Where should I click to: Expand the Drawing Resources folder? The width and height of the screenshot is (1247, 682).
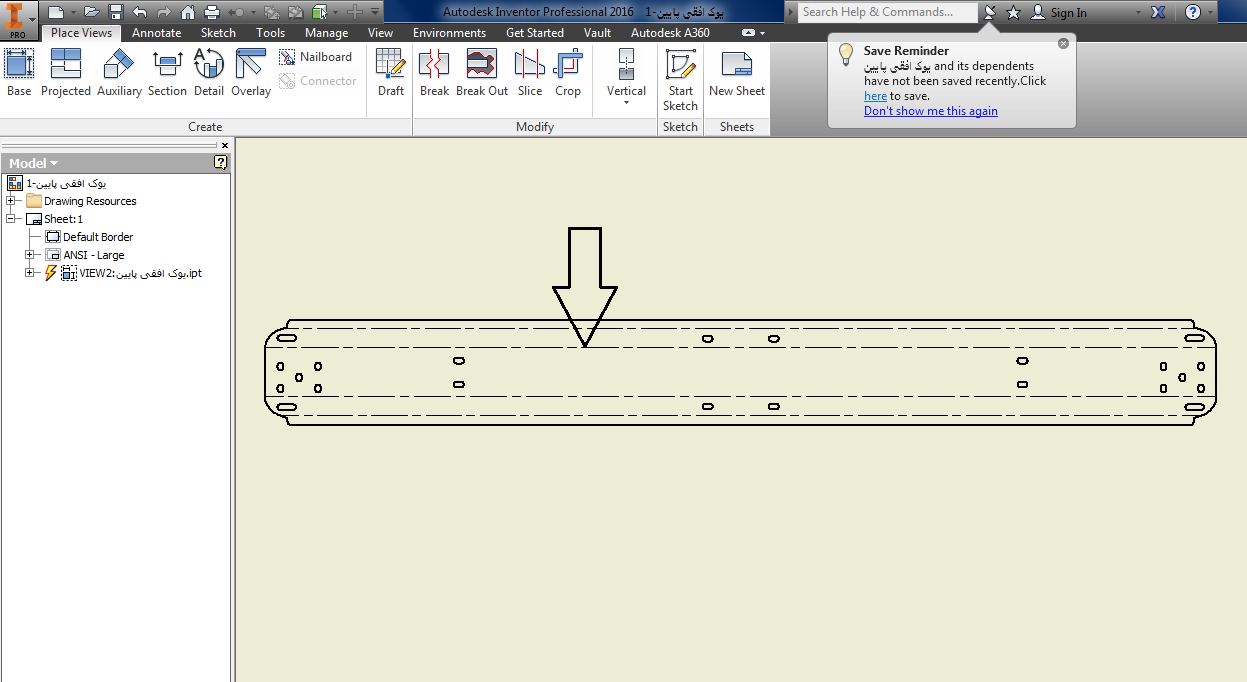8,200
